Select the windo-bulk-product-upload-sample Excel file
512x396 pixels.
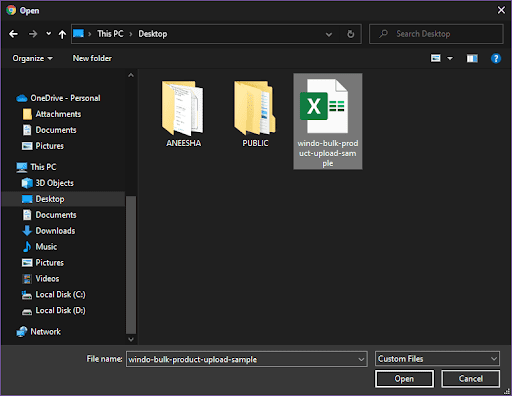(x=328, y=121)
